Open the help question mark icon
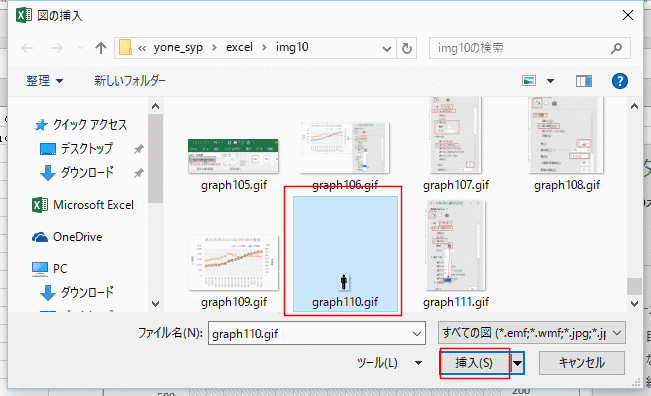 [619, 81]
